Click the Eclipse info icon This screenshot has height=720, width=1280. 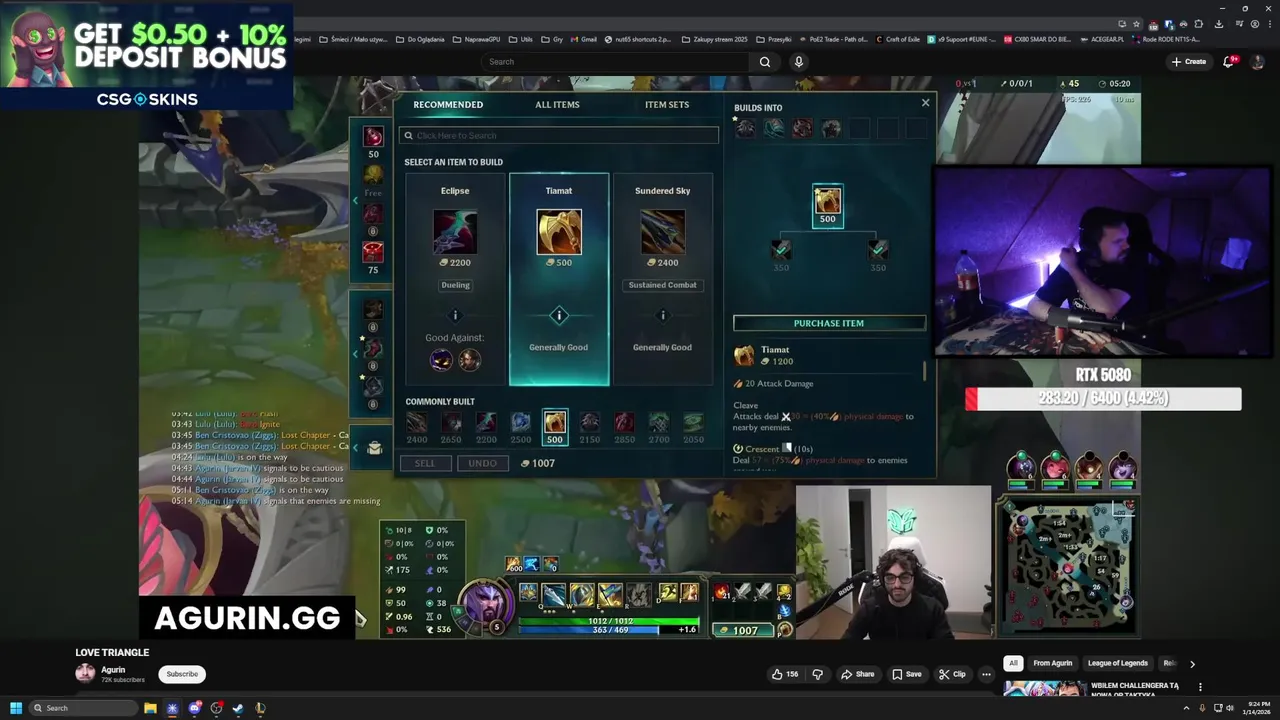[x=455, y=316]
